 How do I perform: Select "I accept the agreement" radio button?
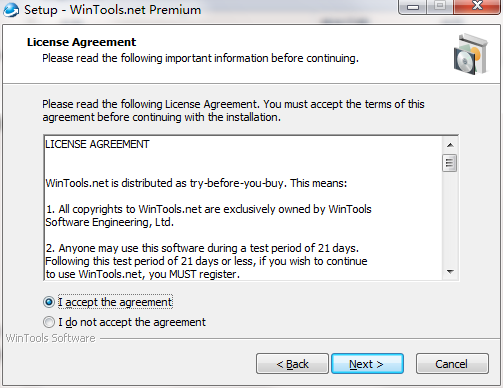(49, 302)
